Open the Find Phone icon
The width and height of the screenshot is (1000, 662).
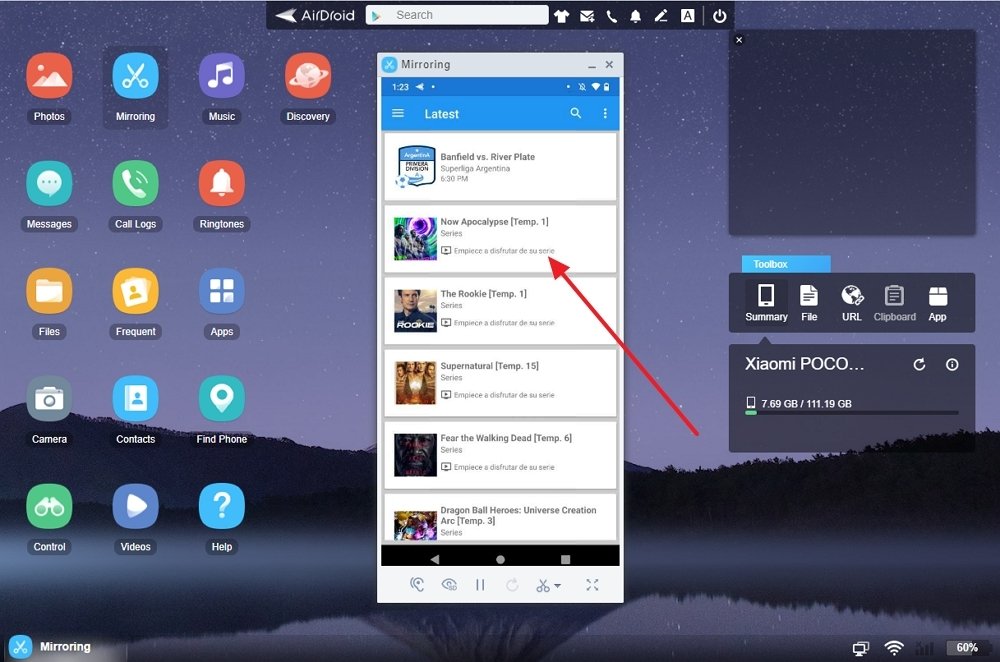[221, 399]
